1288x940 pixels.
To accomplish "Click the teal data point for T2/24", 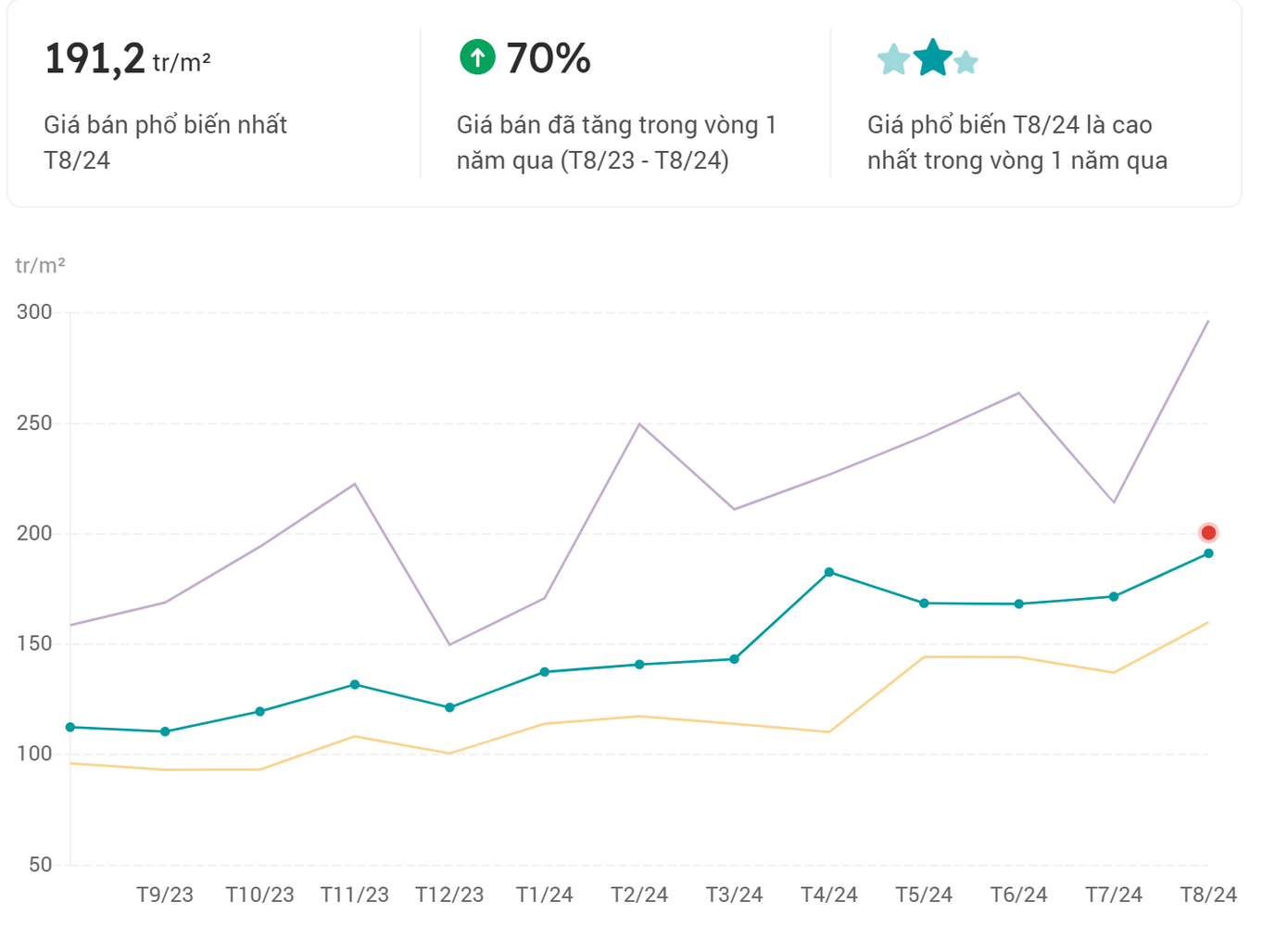I will click(x=639, y=665).
